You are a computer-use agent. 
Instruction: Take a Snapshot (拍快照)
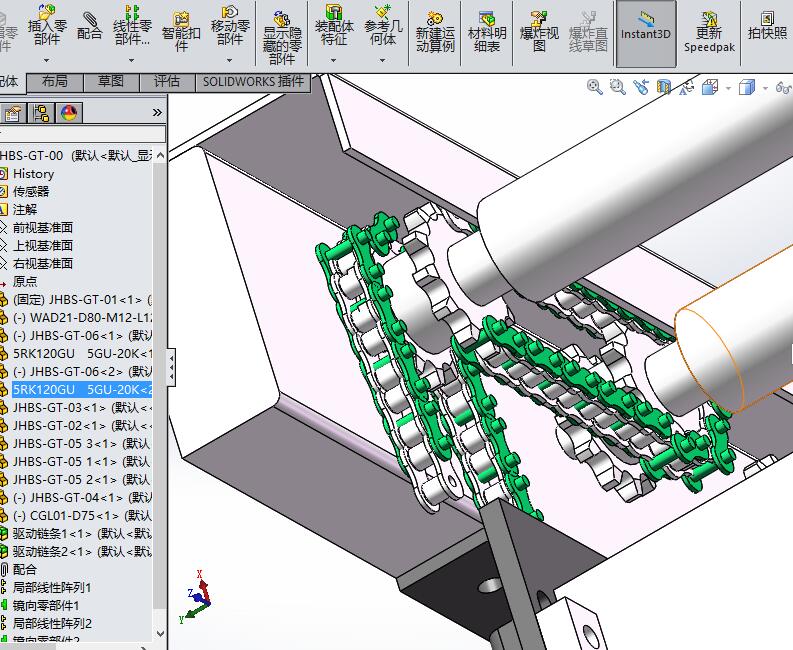coord(767,26)
